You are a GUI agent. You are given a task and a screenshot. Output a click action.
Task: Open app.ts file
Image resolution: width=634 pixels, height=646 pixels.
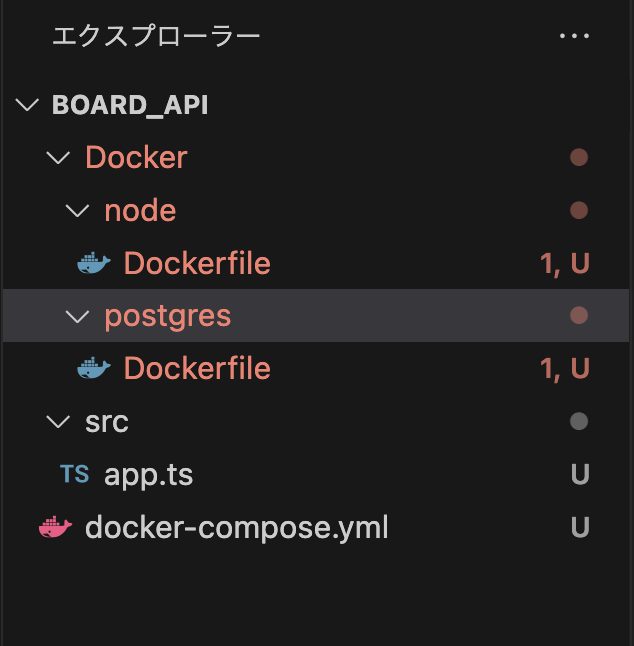(148, 475)
